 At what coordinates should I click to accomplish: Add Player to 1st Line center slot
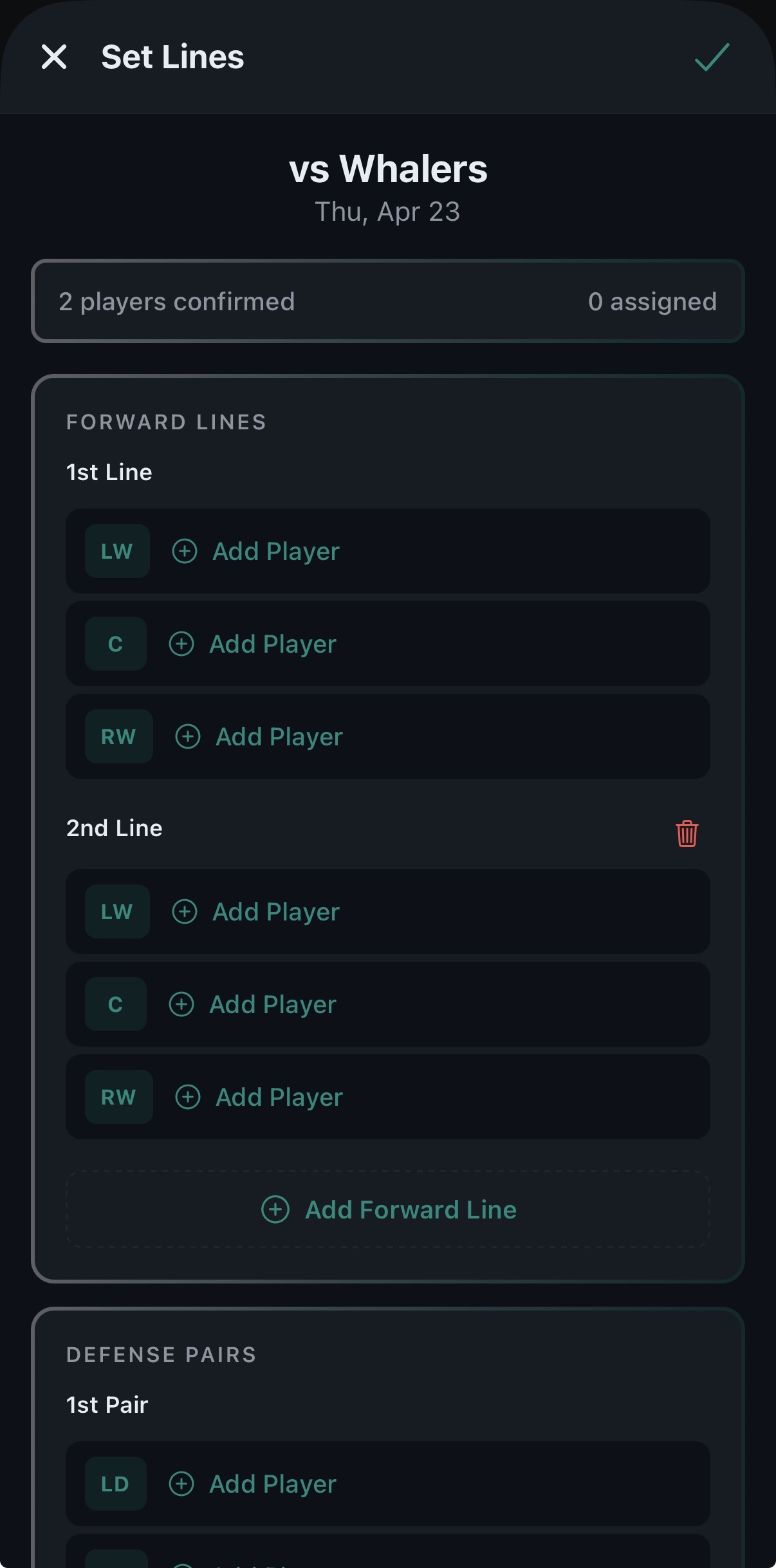273,644
